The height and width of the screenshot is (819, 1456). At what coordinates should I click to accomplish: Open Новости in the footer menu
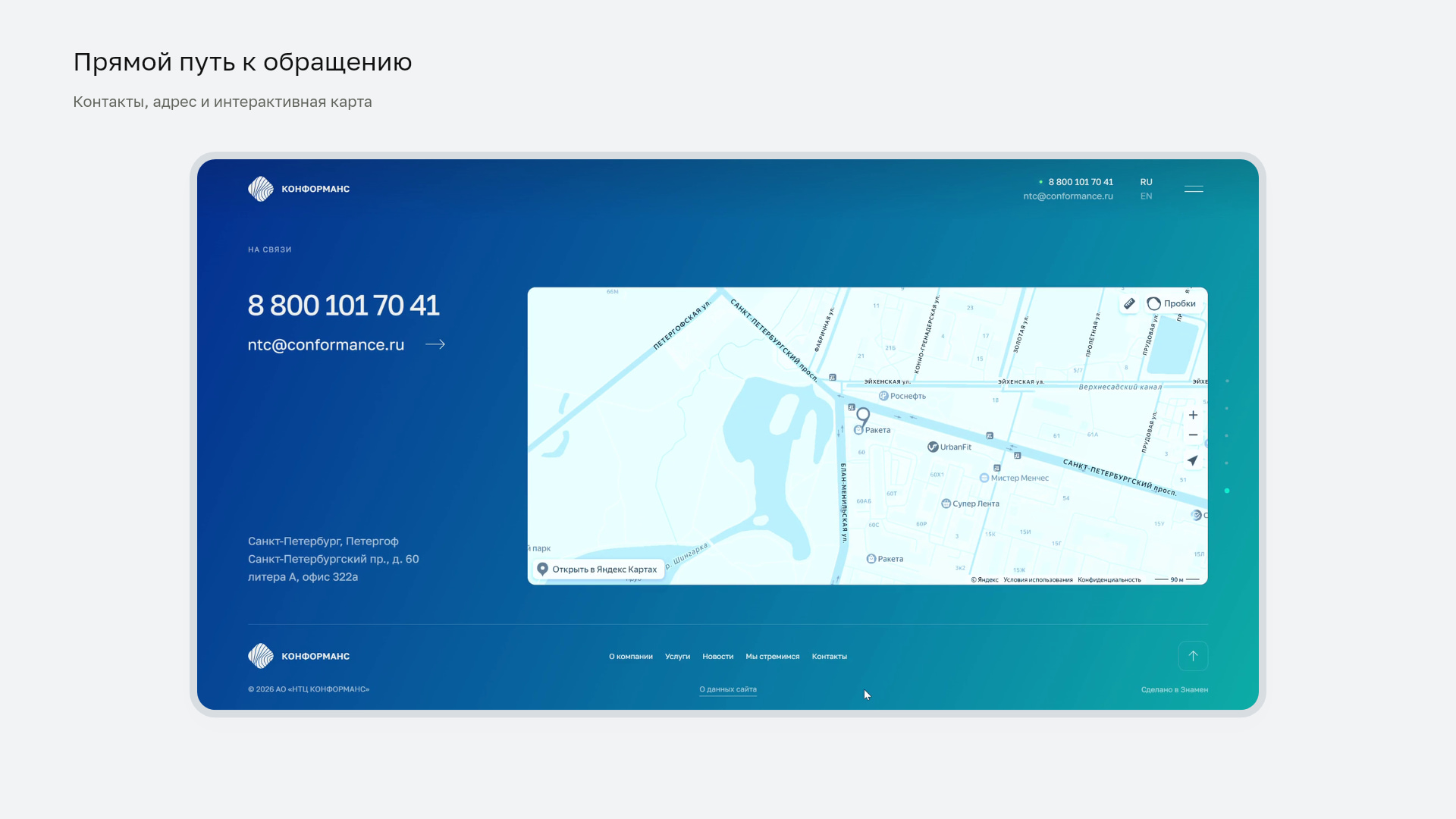[717, 657]
